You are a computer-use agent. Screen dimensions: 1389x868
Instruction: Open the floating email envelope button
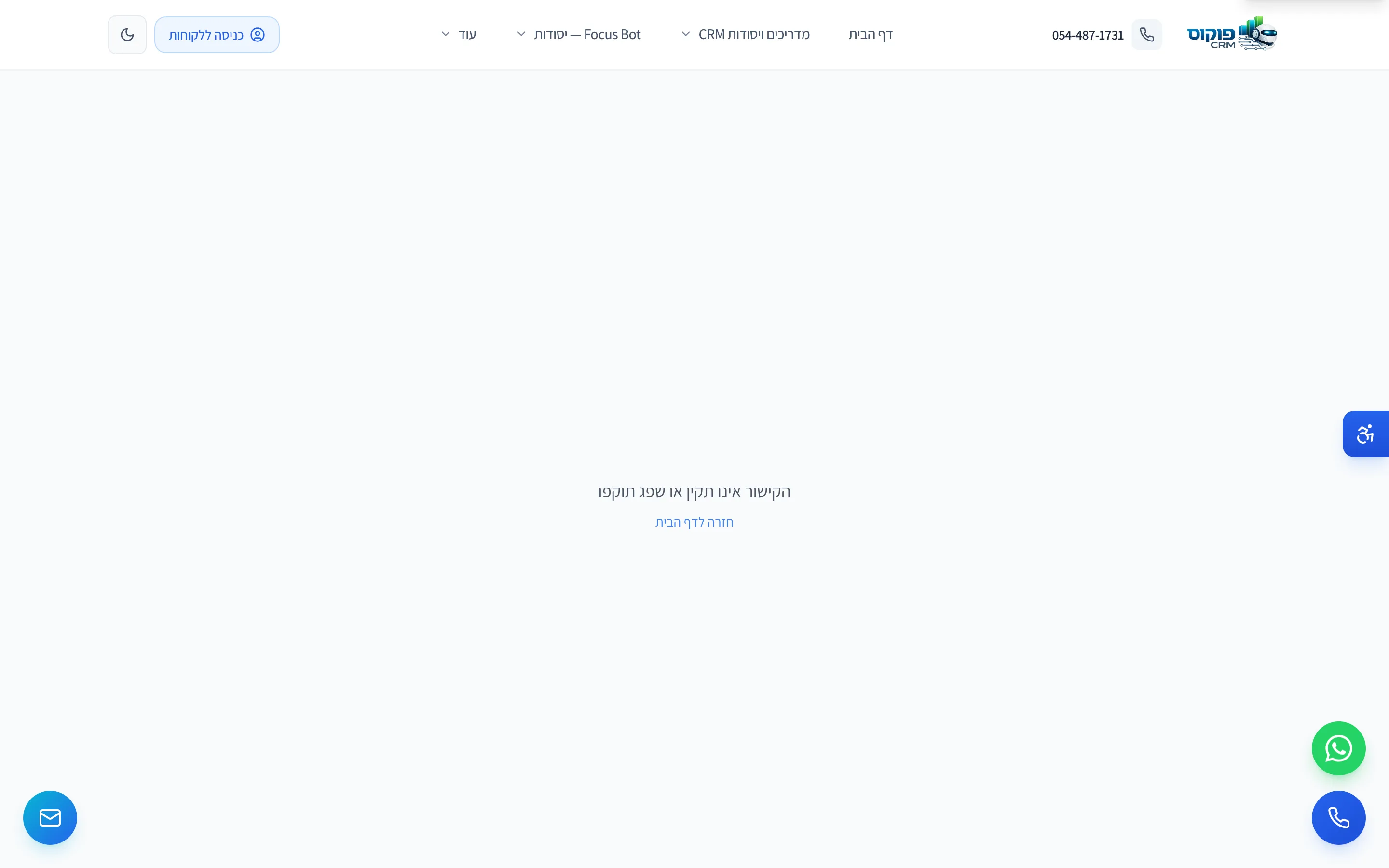pos(50,817)
